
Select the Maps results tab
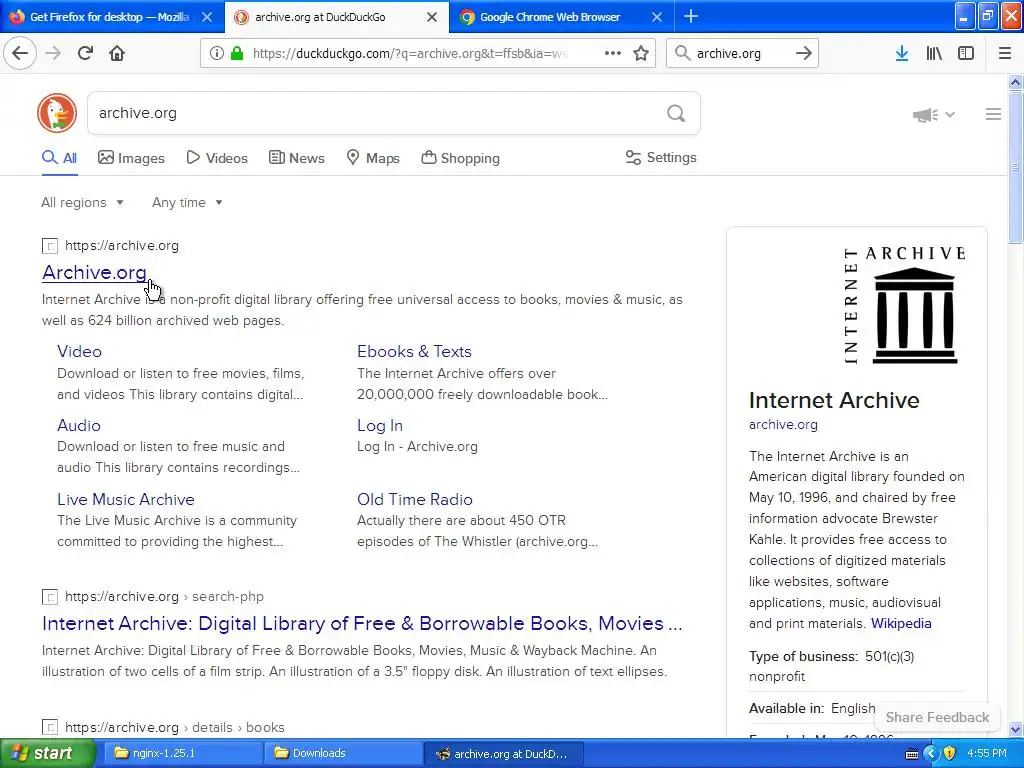373,158
